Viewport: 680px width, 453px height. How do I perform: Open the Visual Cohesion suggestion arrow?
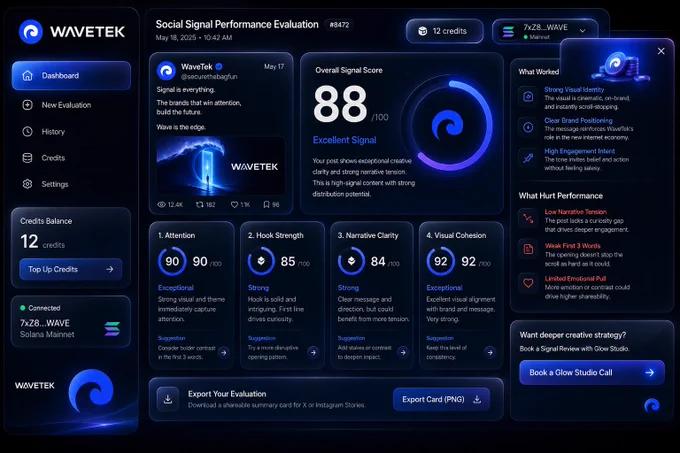click(490, 352)
